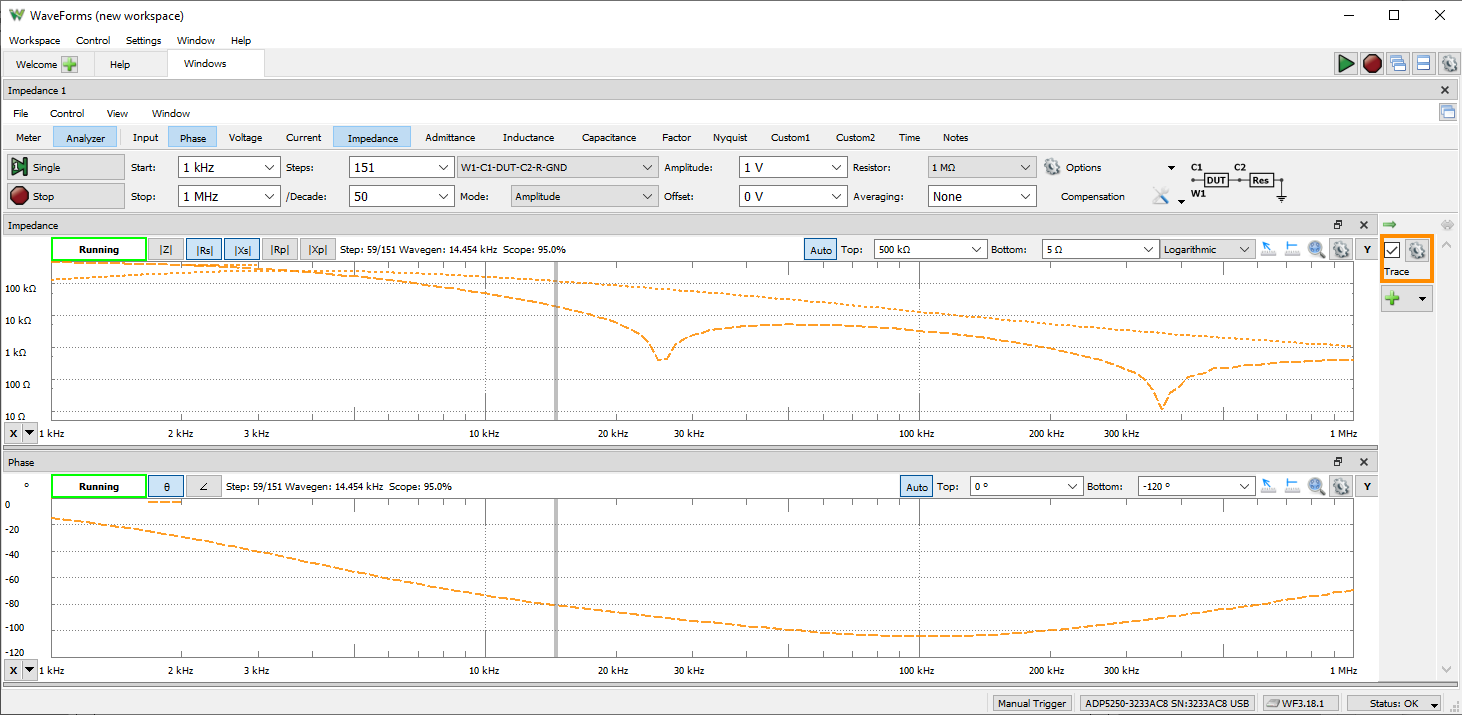Click the Compensation wrench icon
The width and height of the screenshot is (1462, 715).
coord(1161,196)
